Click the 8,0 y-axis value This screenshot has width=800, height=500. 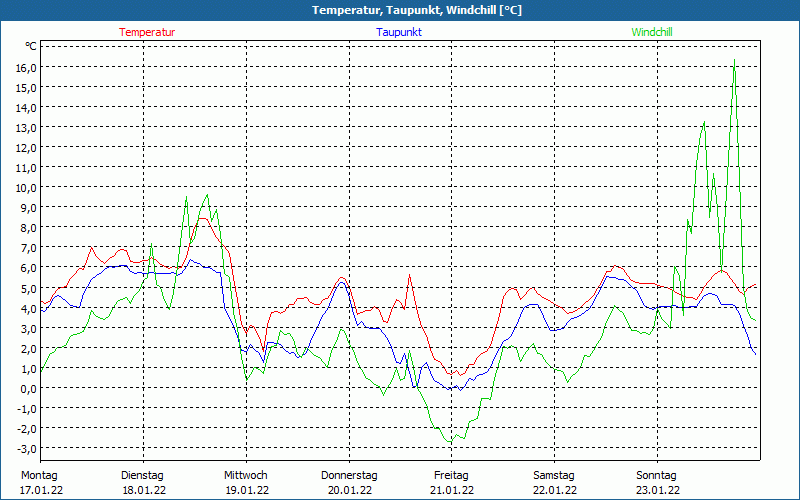click(29, 227)
